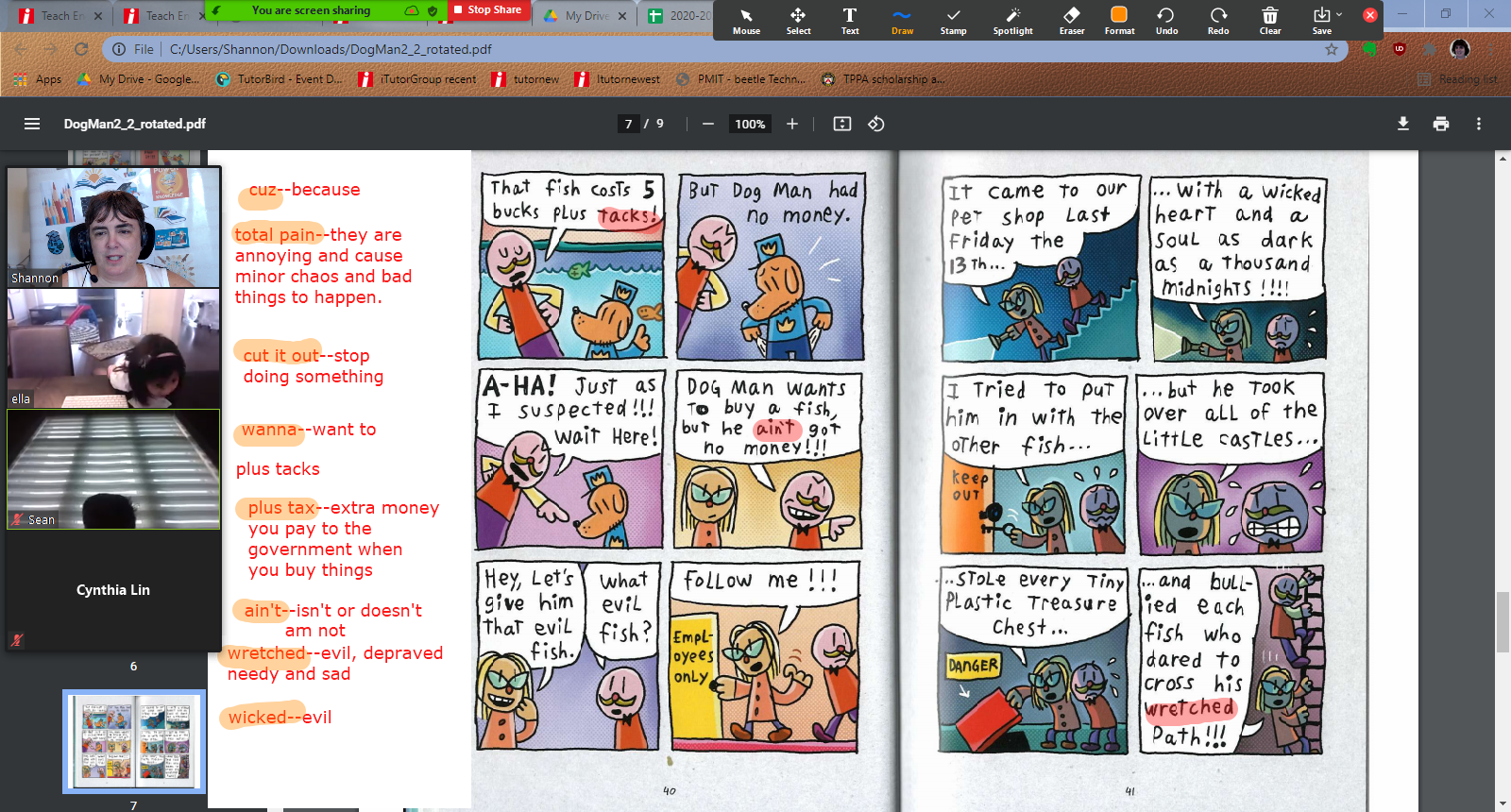Open the Reading list panel
This screenshot has width=1511, height=812.
tap(1457, 79)
